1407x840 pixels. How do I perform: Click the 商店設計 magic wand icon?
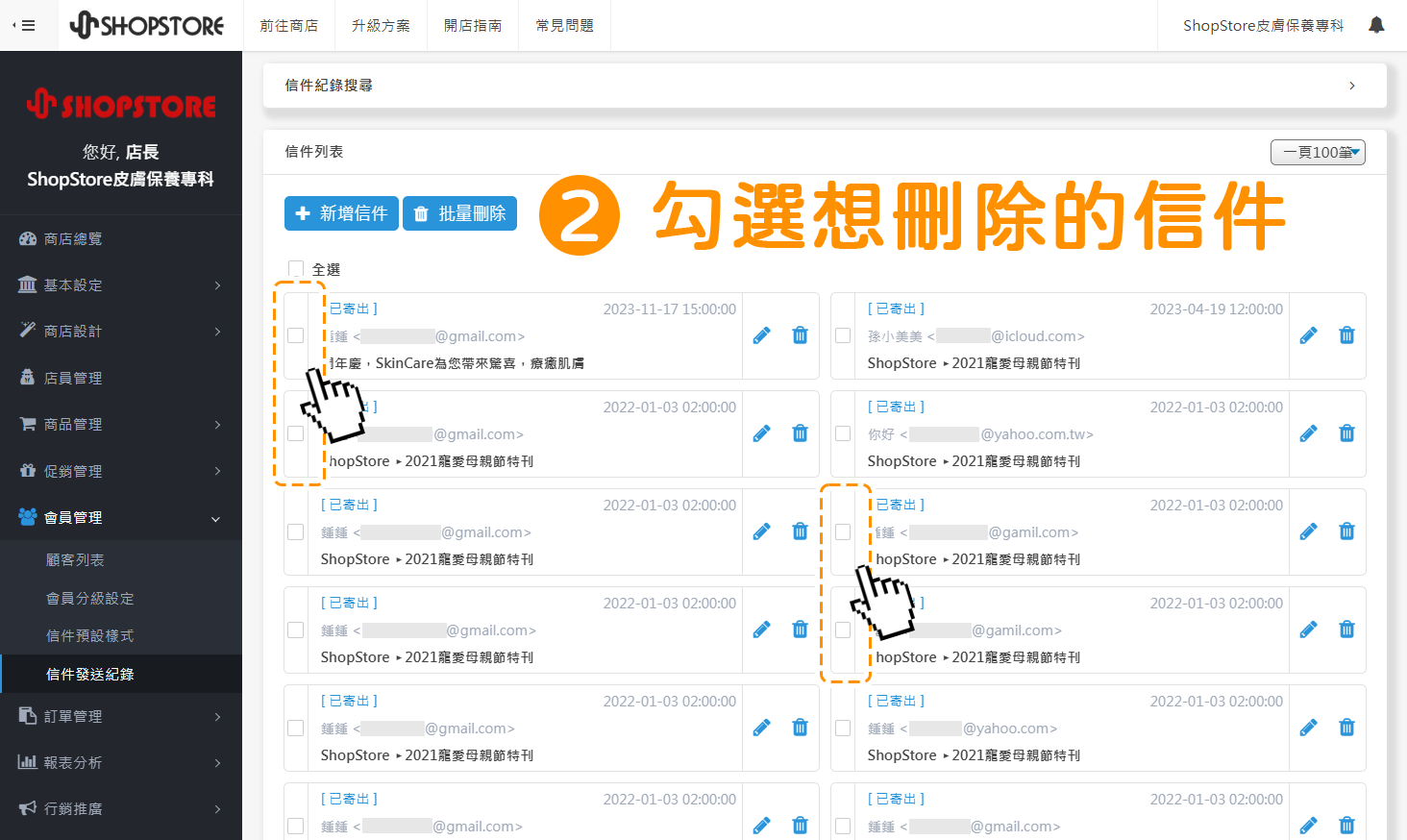[28, 331]
